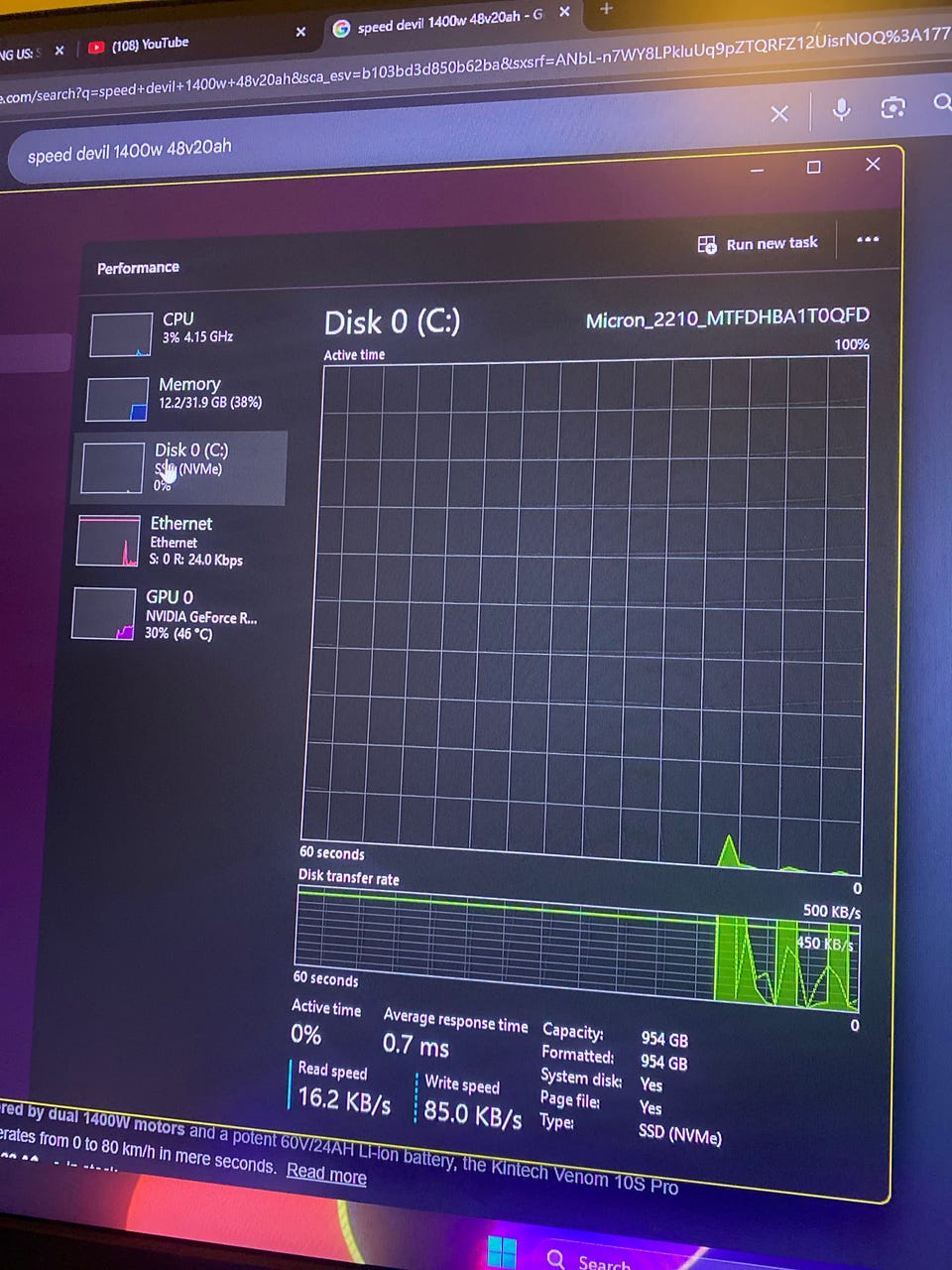Close the YouTube browser tab
The height and width of the screenshot is (1270, 952).
tap(300, 32)
